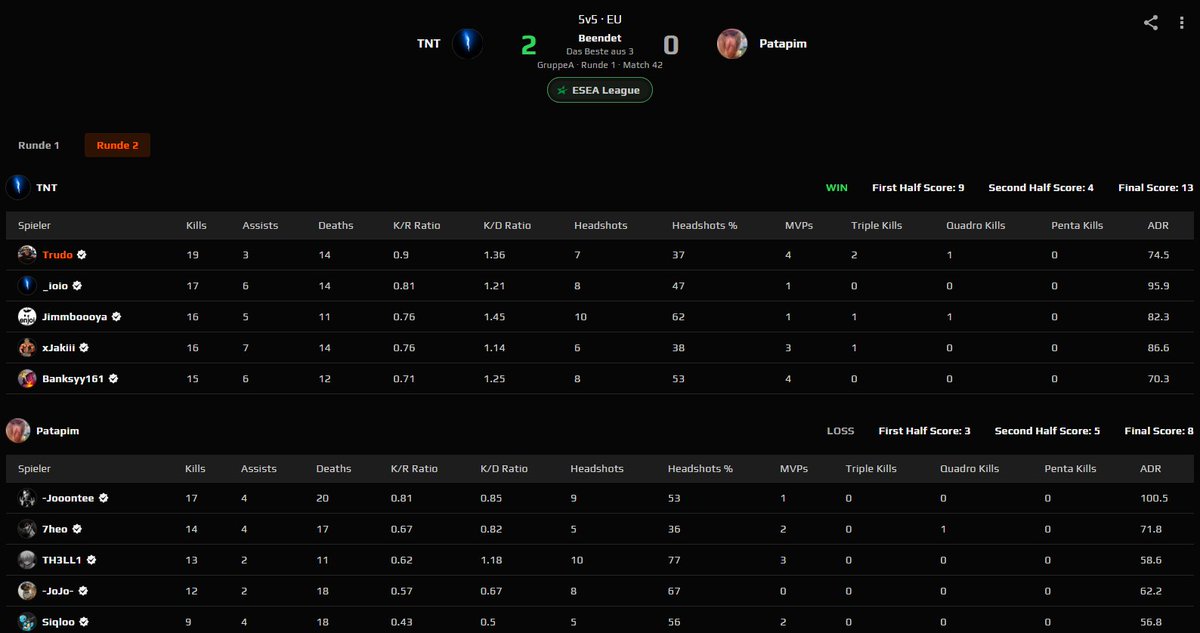
Task: Click _ioio's ADR value 95.9
Action: pyautogui.click(x=1158, y=286)
